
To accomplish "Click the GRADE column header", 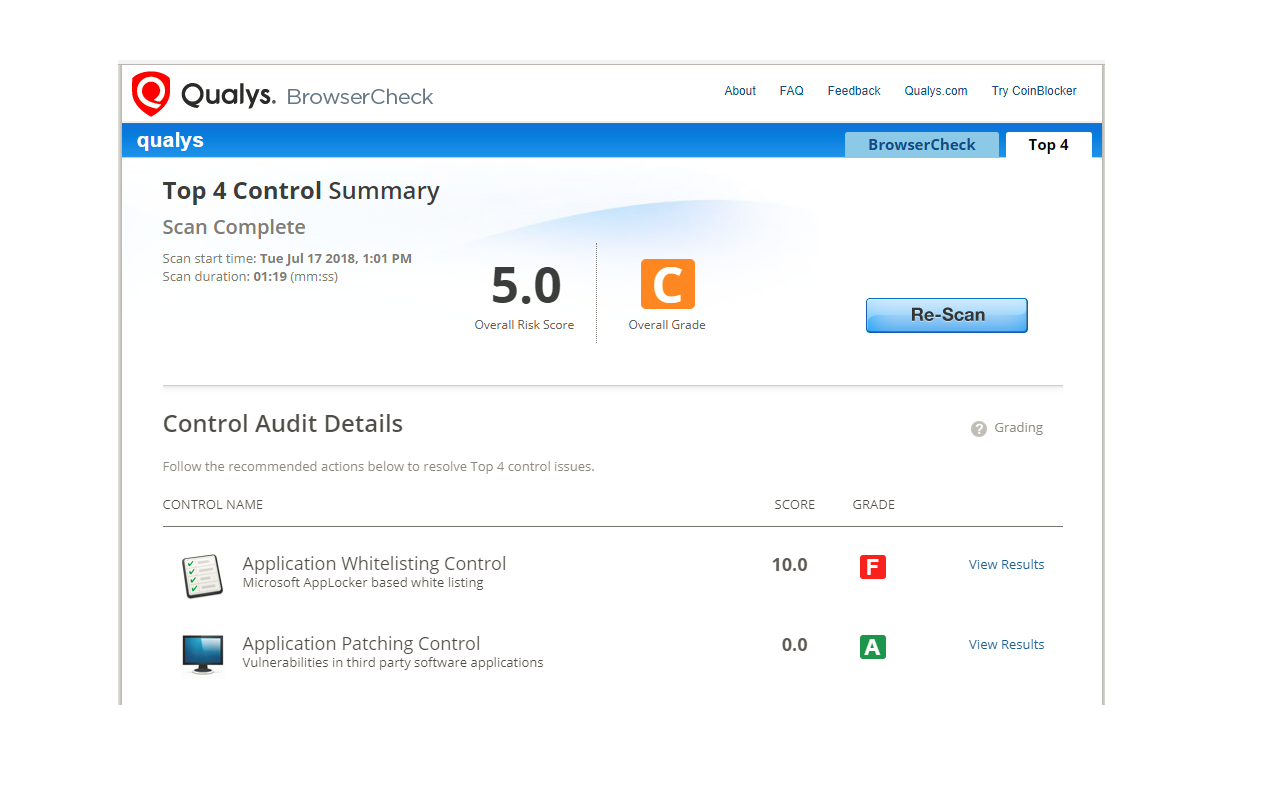I will point(874,505).
